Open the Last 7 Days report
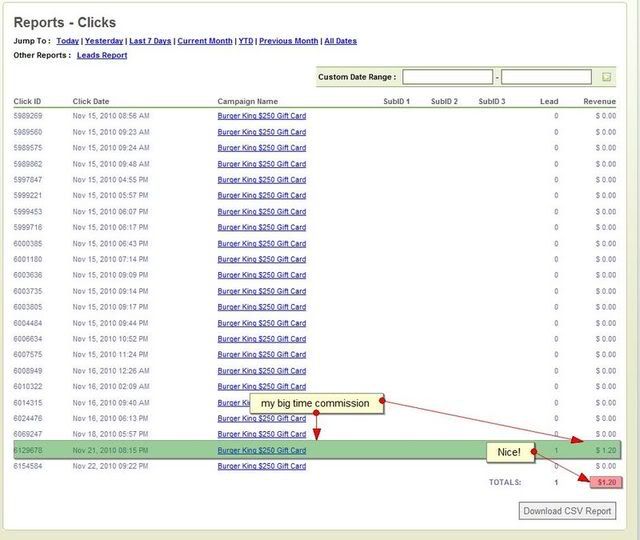Screen dimensions: 640x540 click(150, 41)
